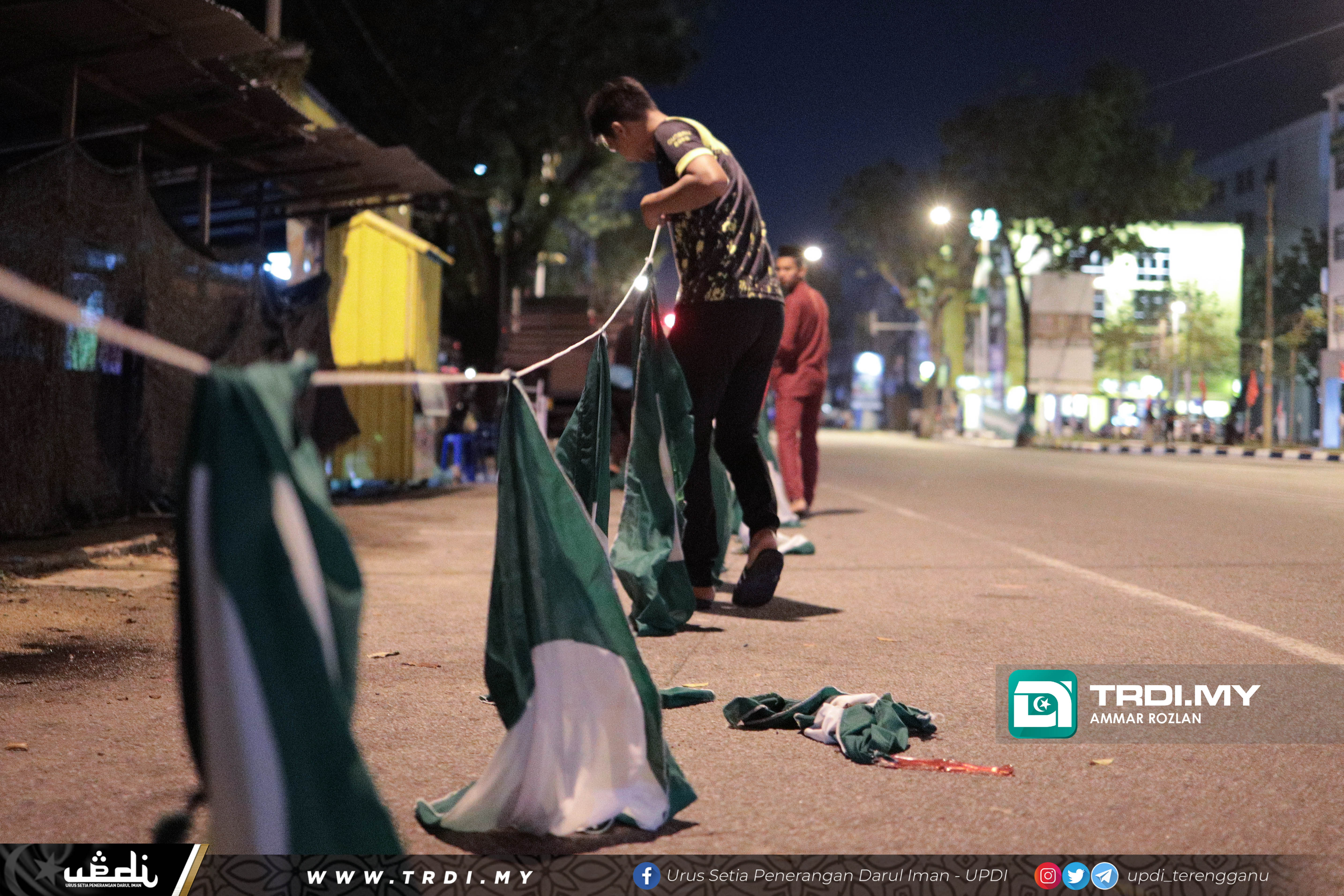Click the Twitter bird icon

(1075, 876)
